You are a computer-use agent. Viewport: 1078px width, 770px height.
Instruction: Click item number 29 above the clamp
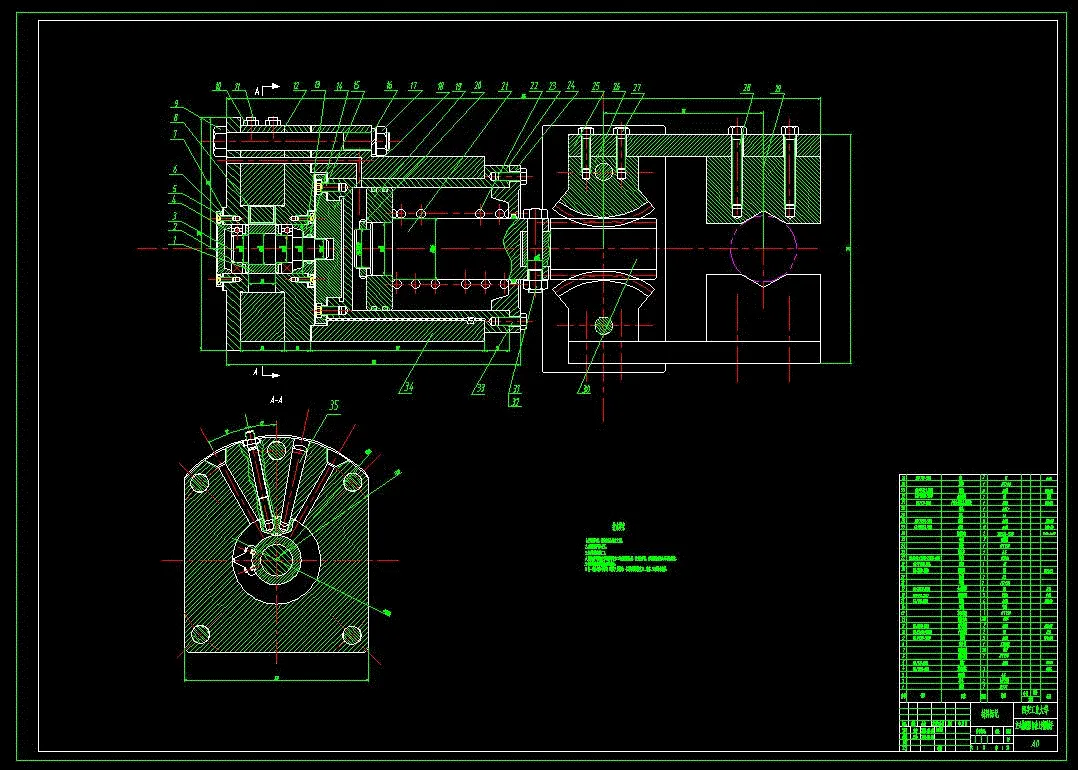click(778, 89)
